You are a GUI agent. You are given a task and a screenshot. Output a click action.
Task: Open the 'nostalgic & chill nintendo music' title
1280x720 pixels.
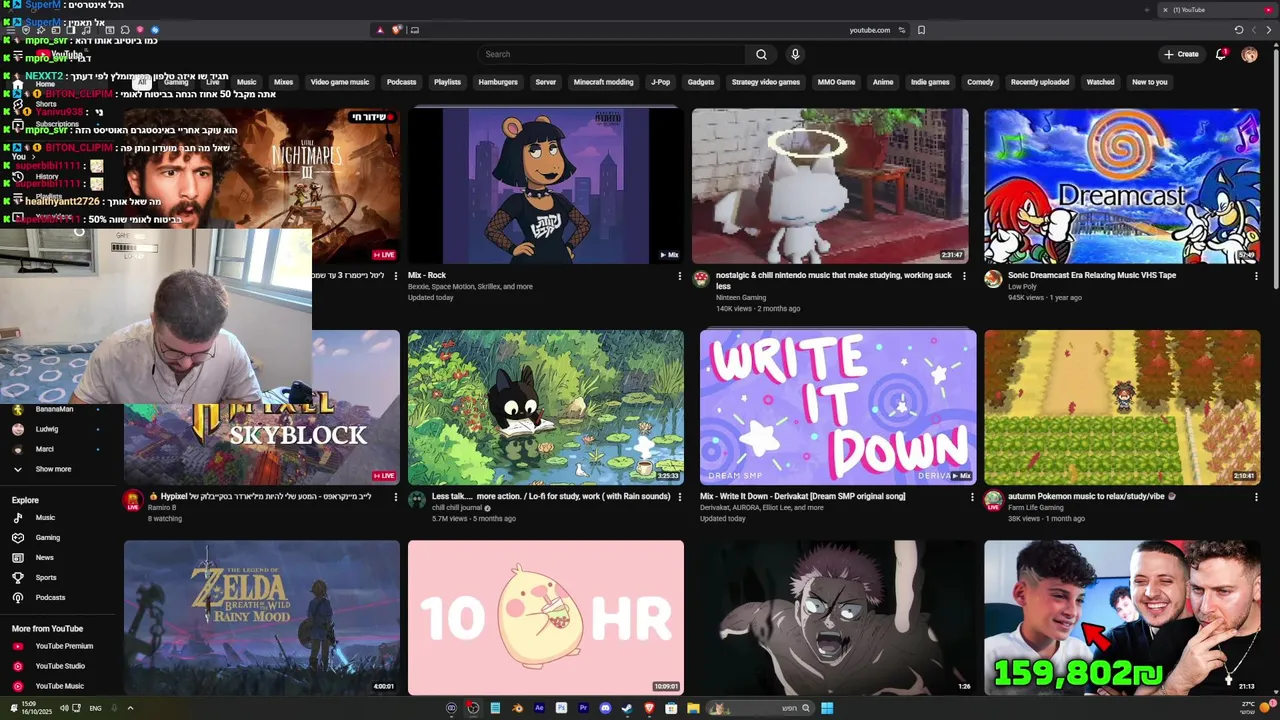tap(834, 280)
